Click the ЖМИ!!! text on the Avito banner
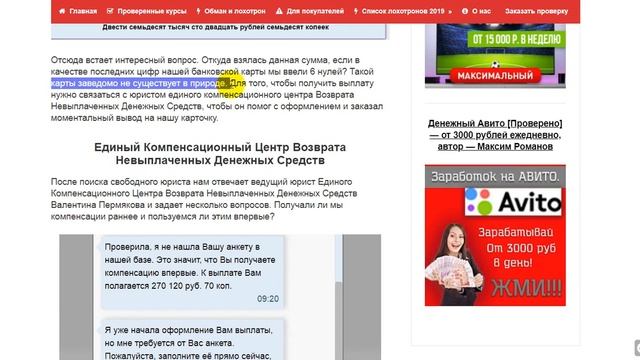Screen dimensions: 640x360 pos(526,288)
